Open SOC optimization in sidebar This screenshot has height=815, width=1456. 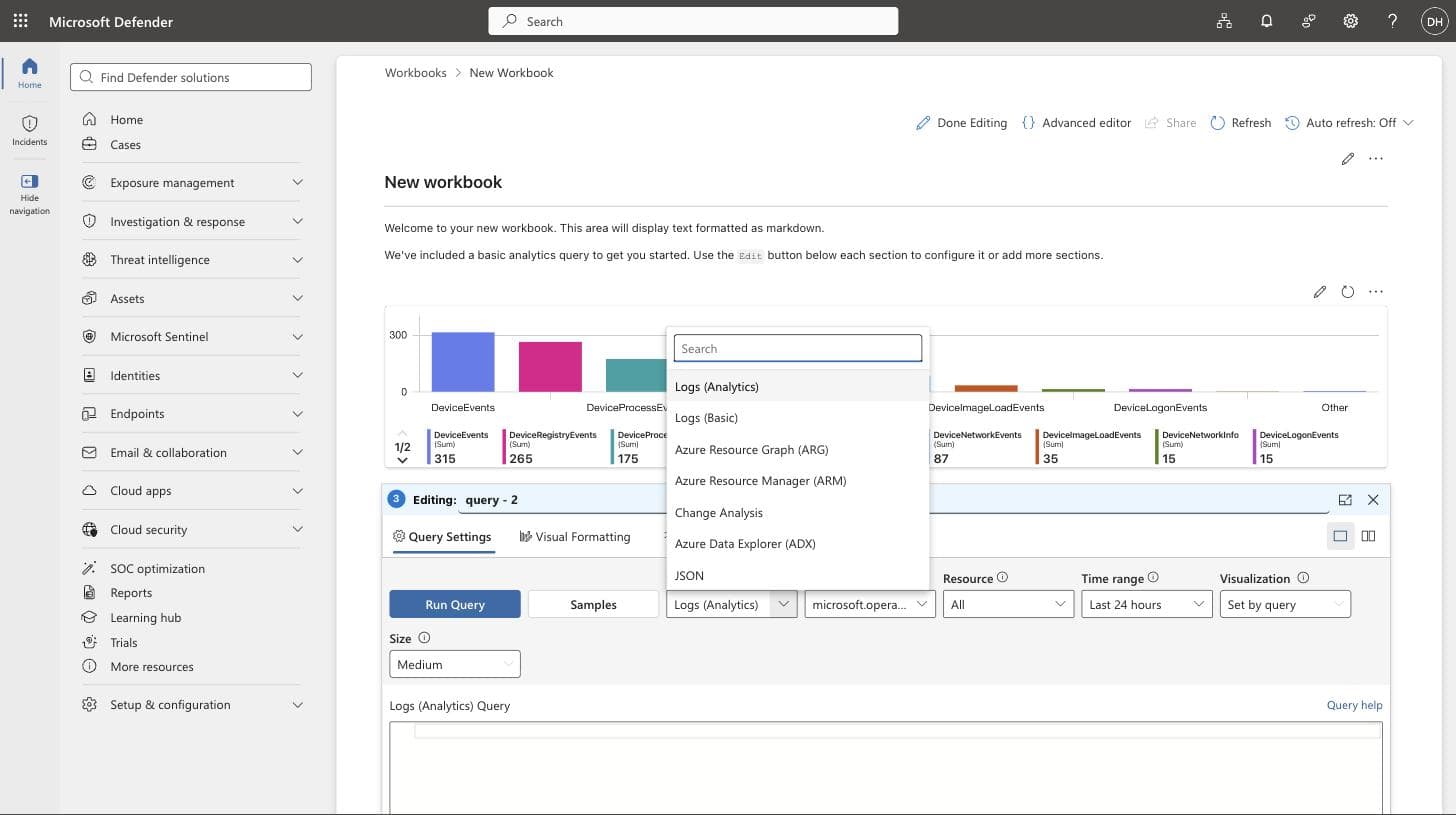(157, 569)
